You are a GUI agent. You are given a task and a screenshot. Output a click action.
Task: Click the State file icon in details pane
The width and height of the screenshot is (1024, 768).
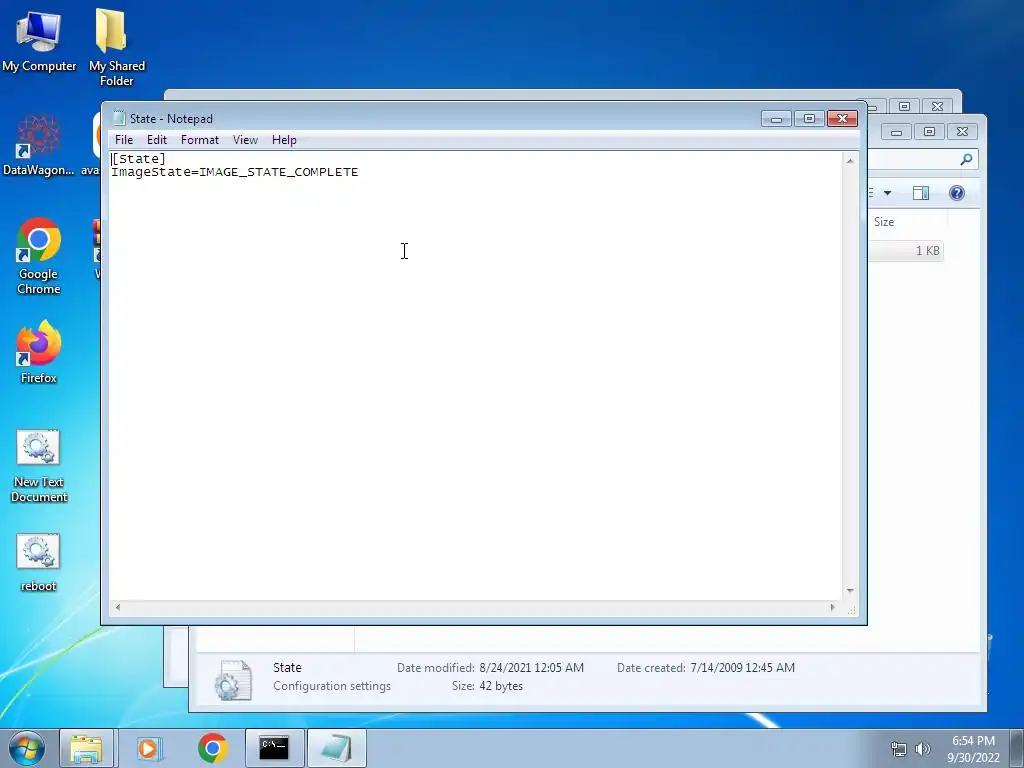pyautogui.click(x=233, y=680)
